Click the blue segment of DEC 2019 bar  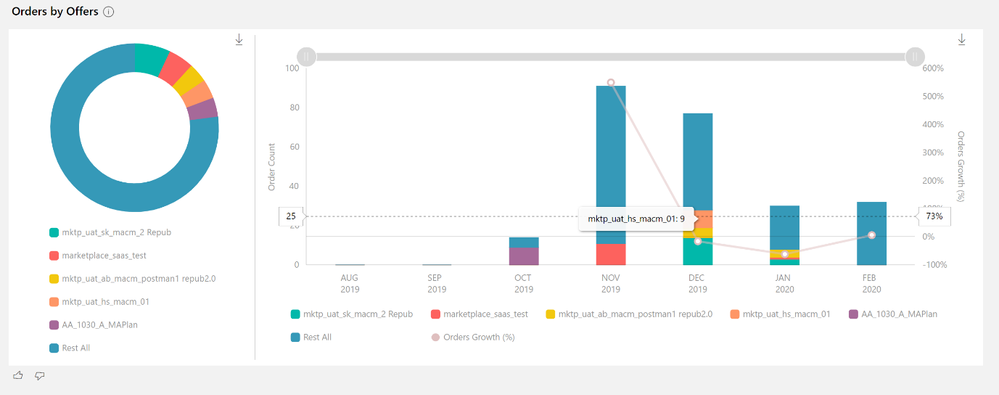[698, 162]
